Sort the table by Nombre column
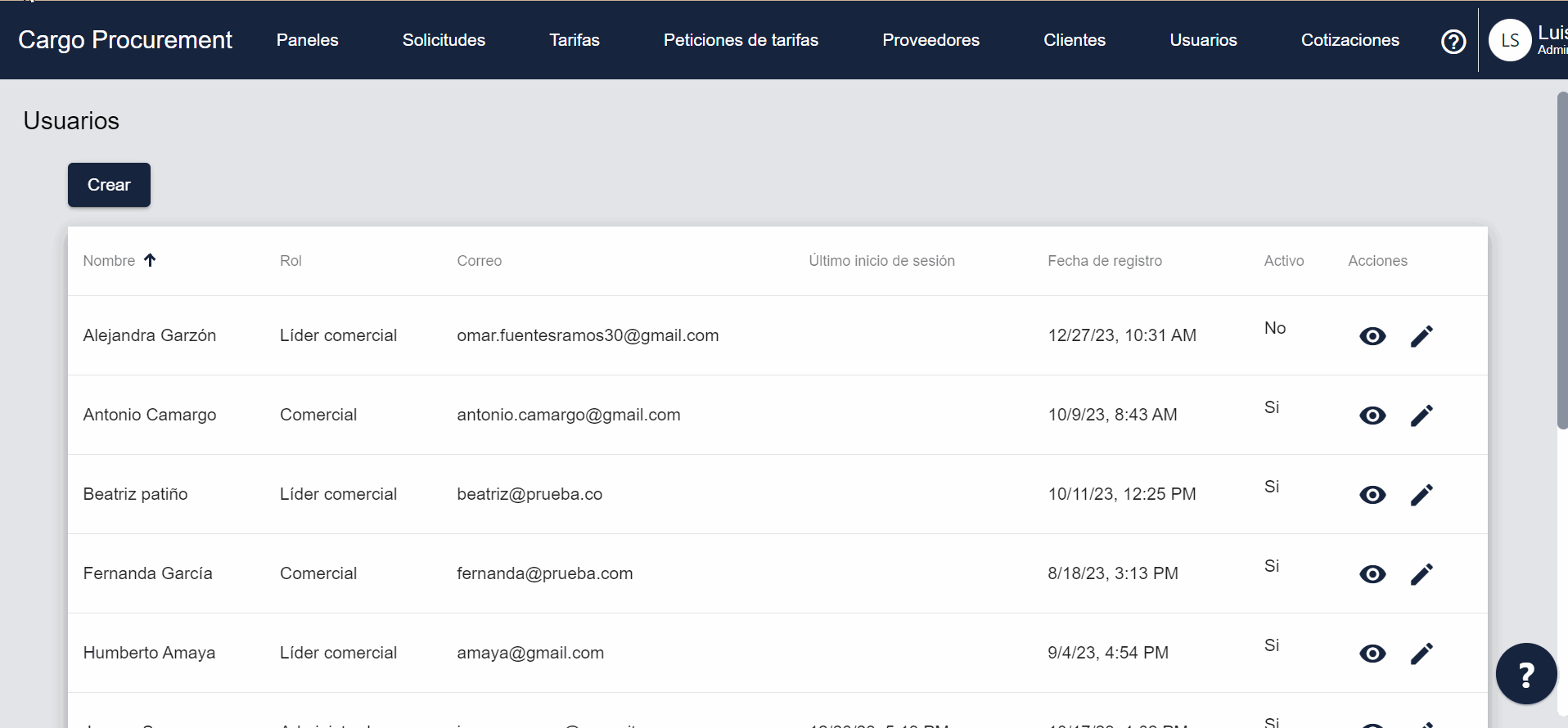This screenshot has height=728, width=1568. pos(110,261)
